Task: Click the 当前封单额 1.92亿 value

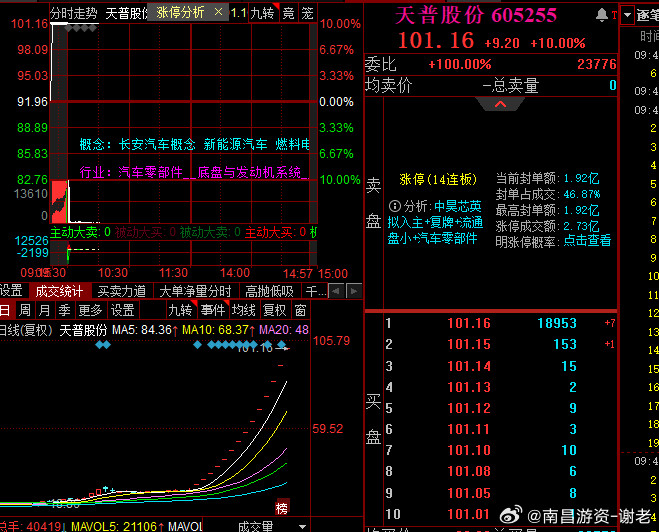Action: (x=582, y=178)
